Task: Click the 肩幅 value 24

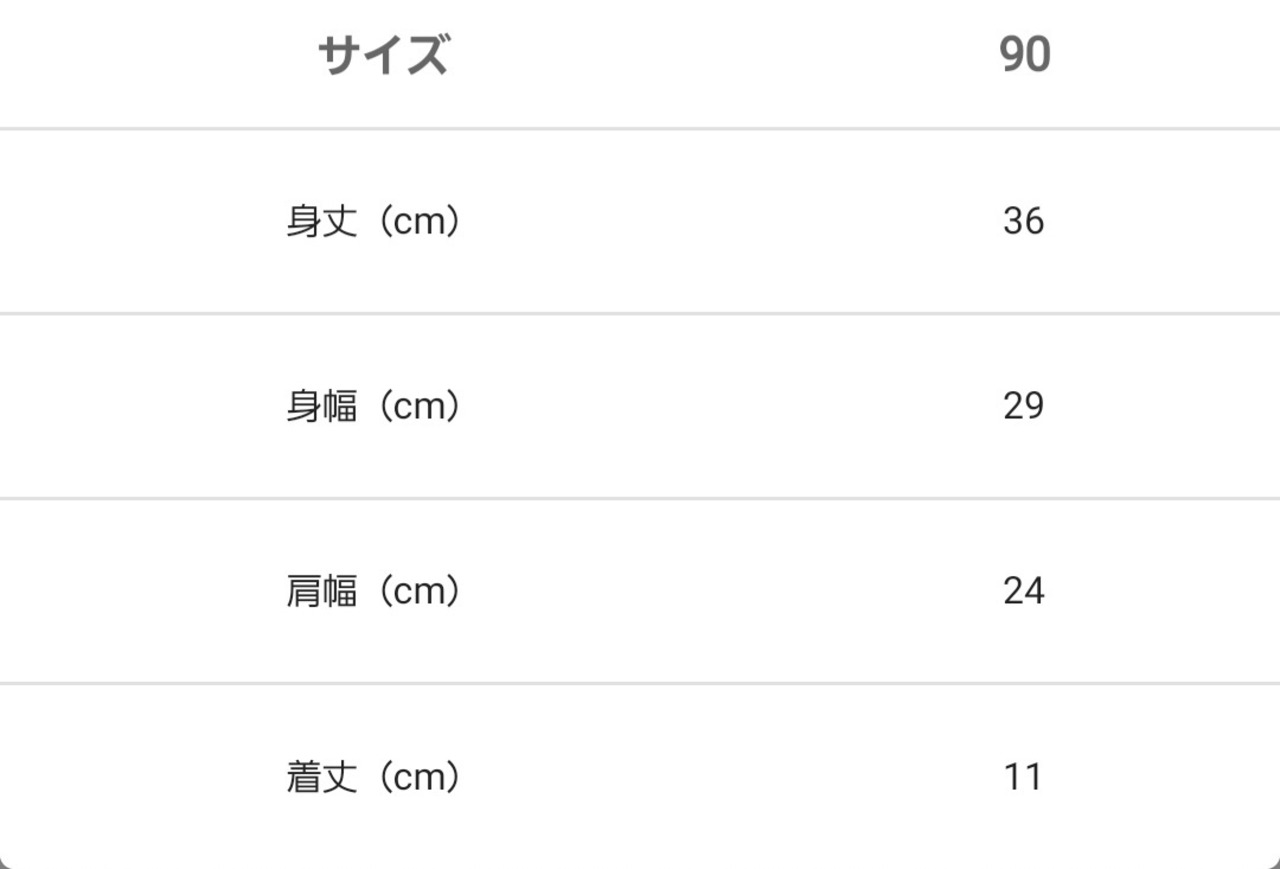Action: [x=1023, y=591]
